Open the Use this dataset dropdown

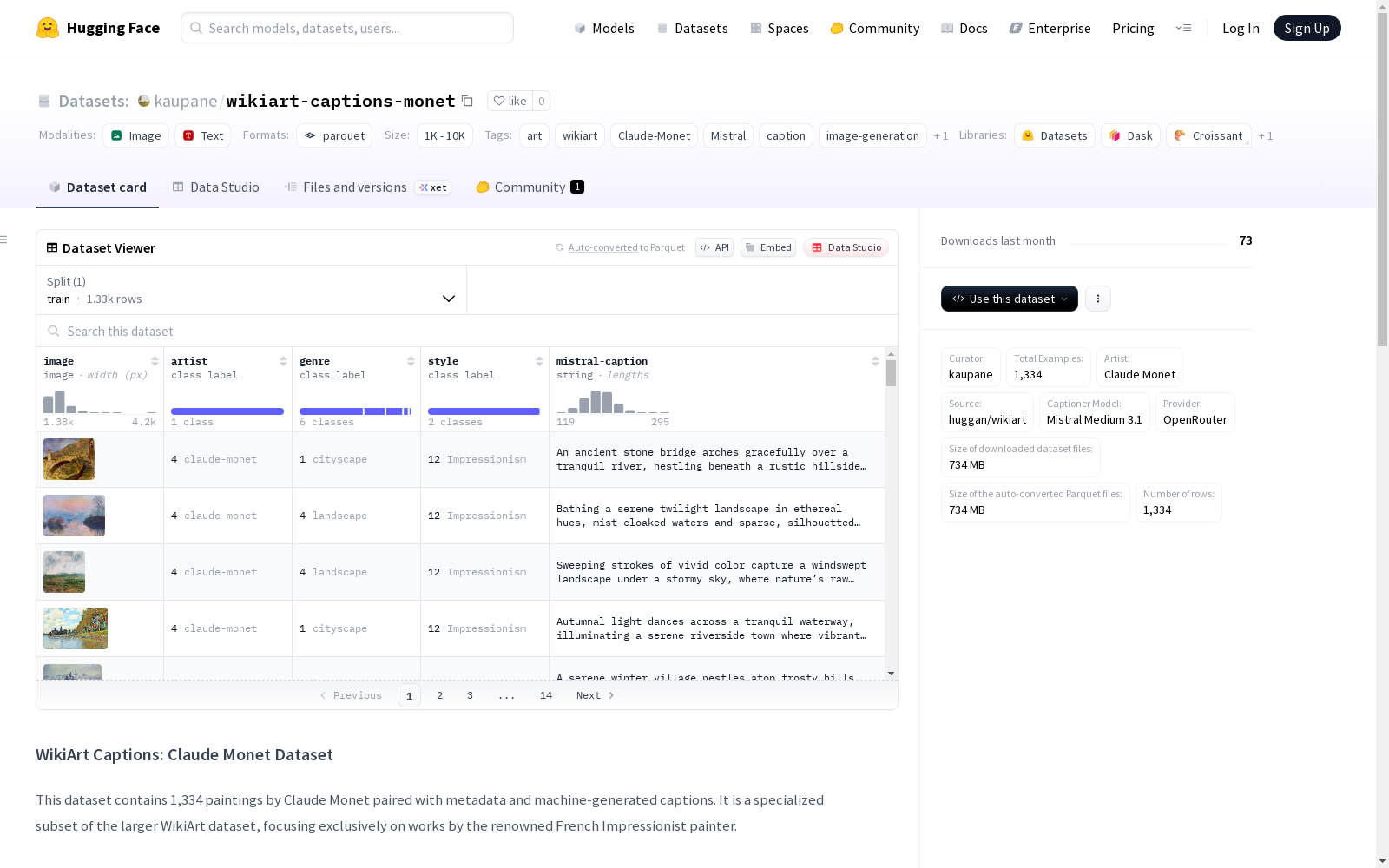[1010, 299]
